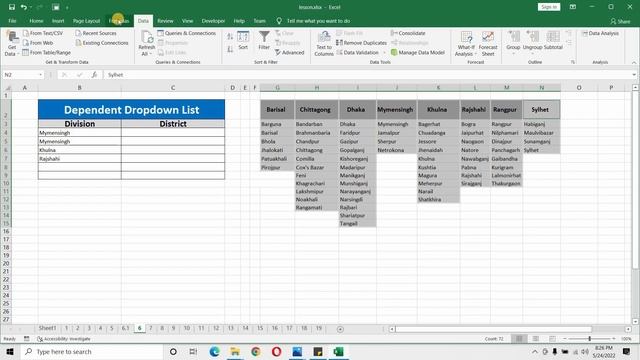This screenshot has height=360, width=640.
Task: Open Recent Sources
Action: (96, 33)
